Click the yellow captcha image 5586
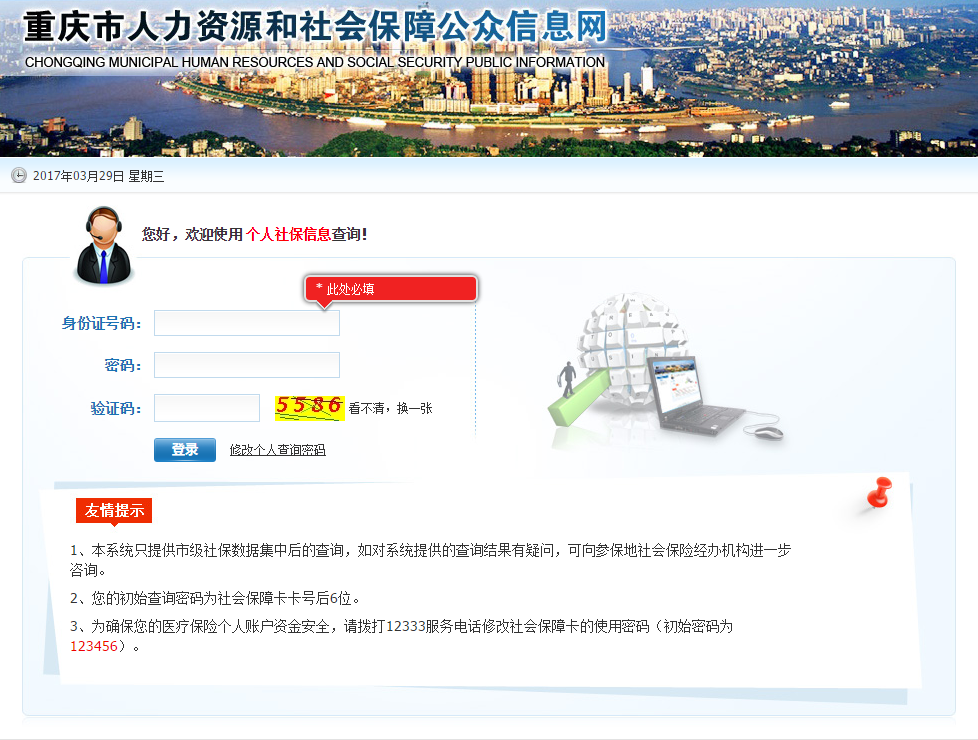 [x=309, y=406]
